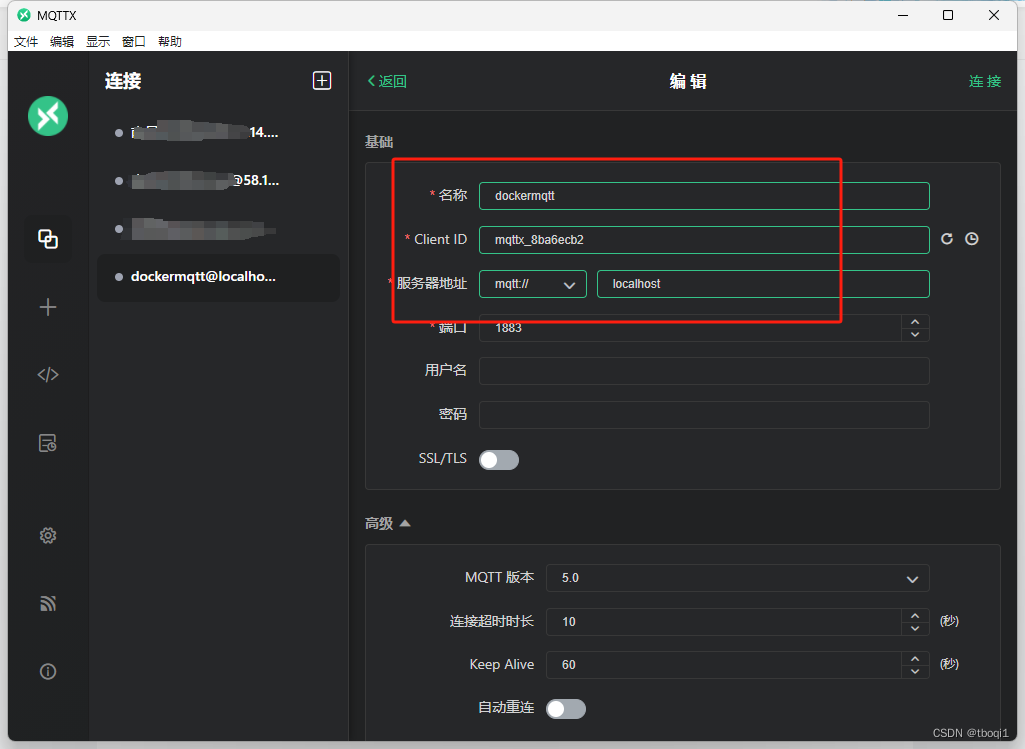This screenshot has height=749, width=1025.
Task: Select the fully blurred third connection
Action: click(x=218, y=229)
